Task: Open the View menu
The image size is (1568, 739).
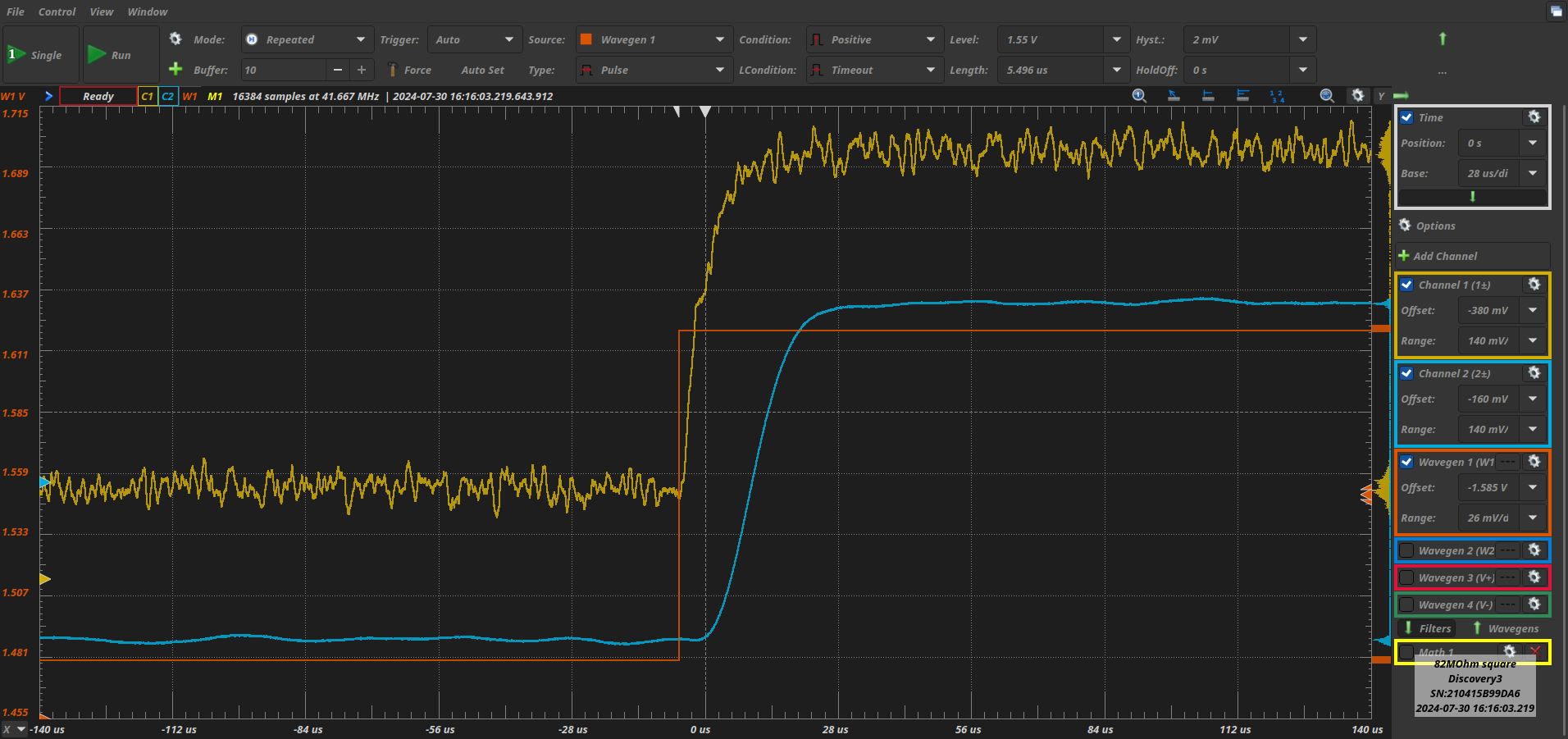Action: coord(101,11)
